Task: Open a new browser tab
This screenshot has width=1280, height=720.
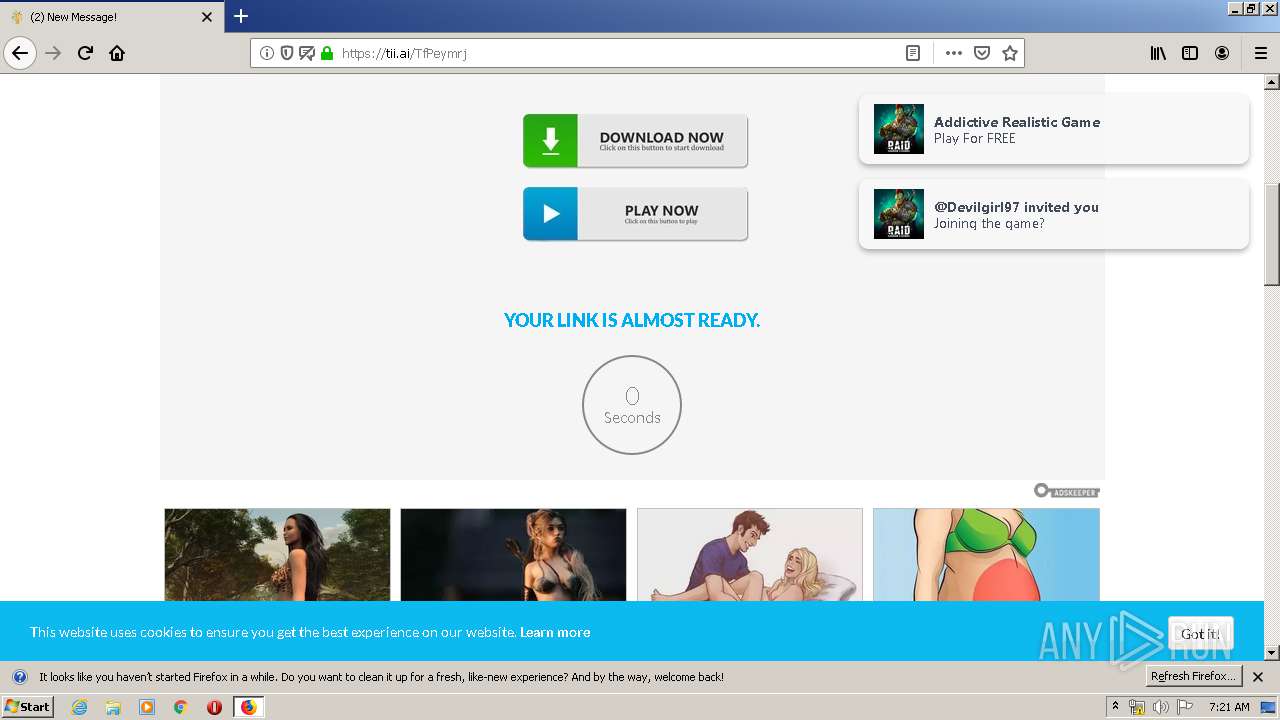Action: tap(241, 16)
